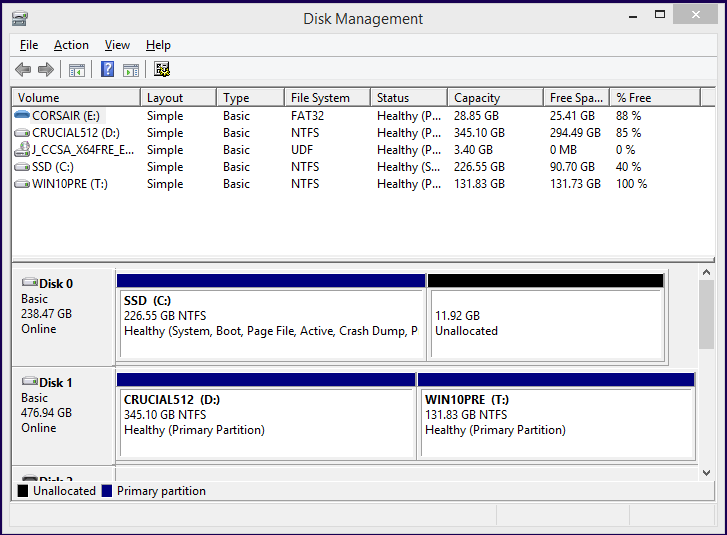Click the 476.94 GB size under Disk 1
Image resolution: width=727 pixels, height=535 pixels.
point(46,413)
